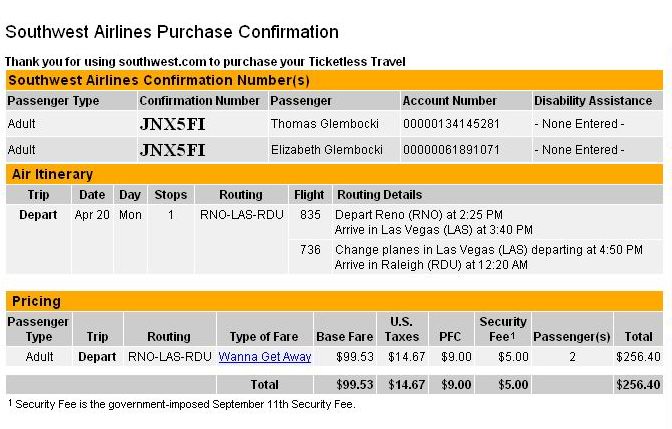Click flight number 736
The width and height of the screenshot is (672, 429).
pyautogui.click(x=310, y=249)
